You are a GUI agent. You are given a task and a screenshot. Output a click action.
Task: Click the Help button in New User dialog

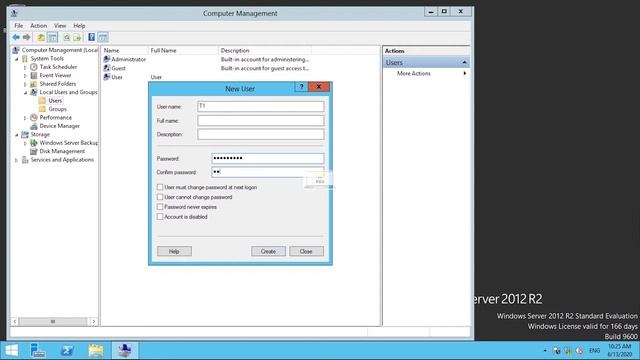174,251
